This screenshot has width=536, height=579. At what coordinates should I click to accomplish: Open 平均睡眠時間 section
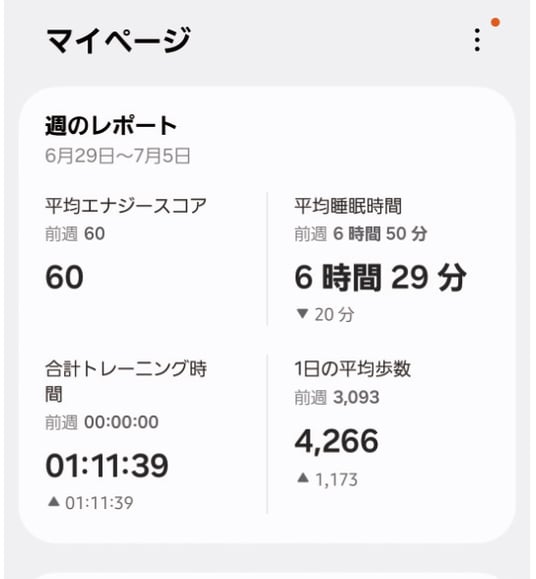point(348,206)
